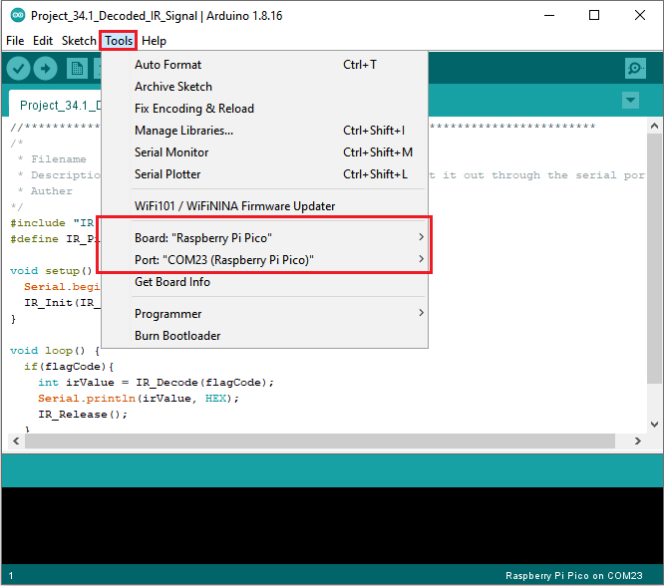
Task: Launch Serial Plotter menu entry
Action: [x=265, y=174]
